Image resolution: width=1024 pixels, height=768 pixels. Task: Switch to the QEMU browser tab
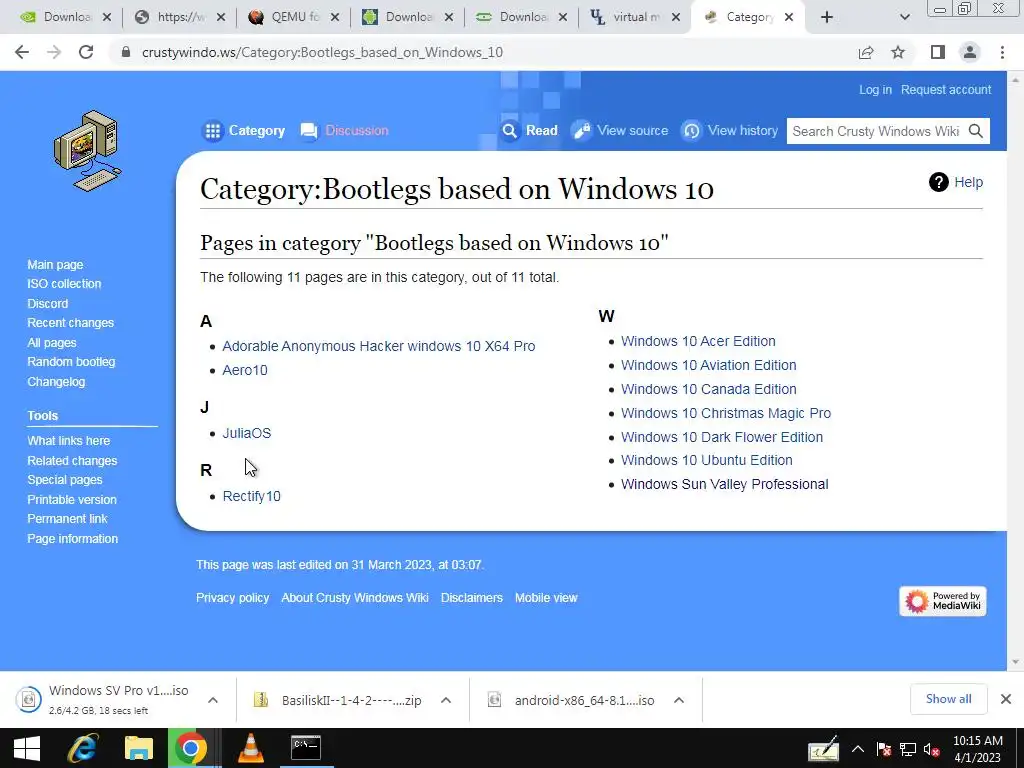point(293,17)
